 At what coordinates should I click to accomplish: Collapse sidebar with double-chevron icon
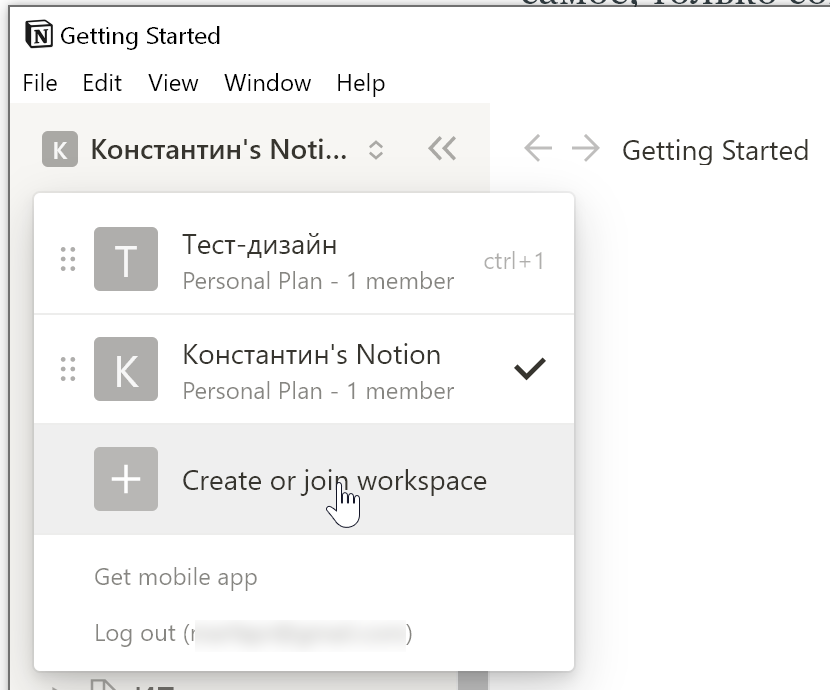point(442,149)
